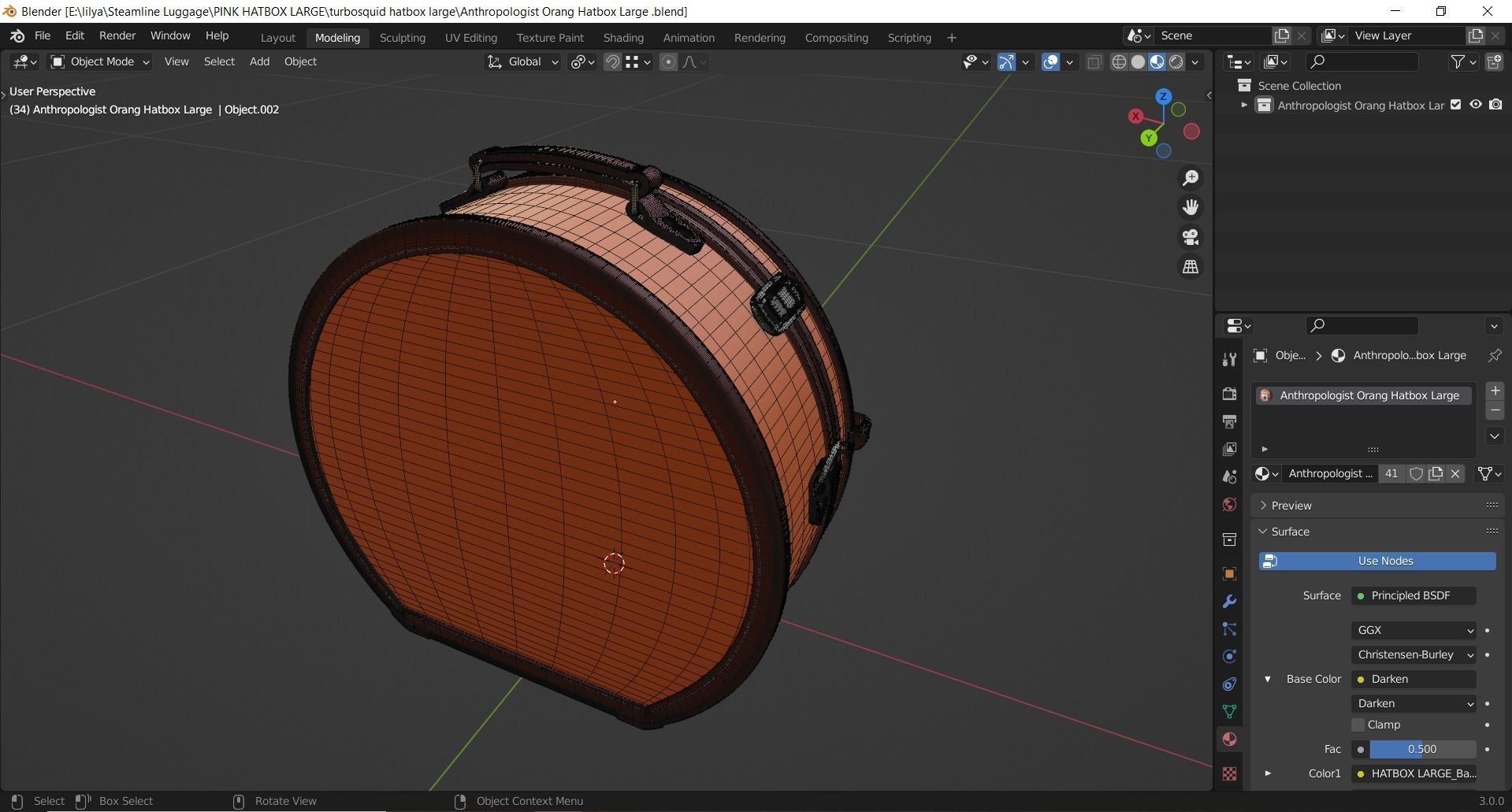Open the Scene properties tab

point(1229,476)
